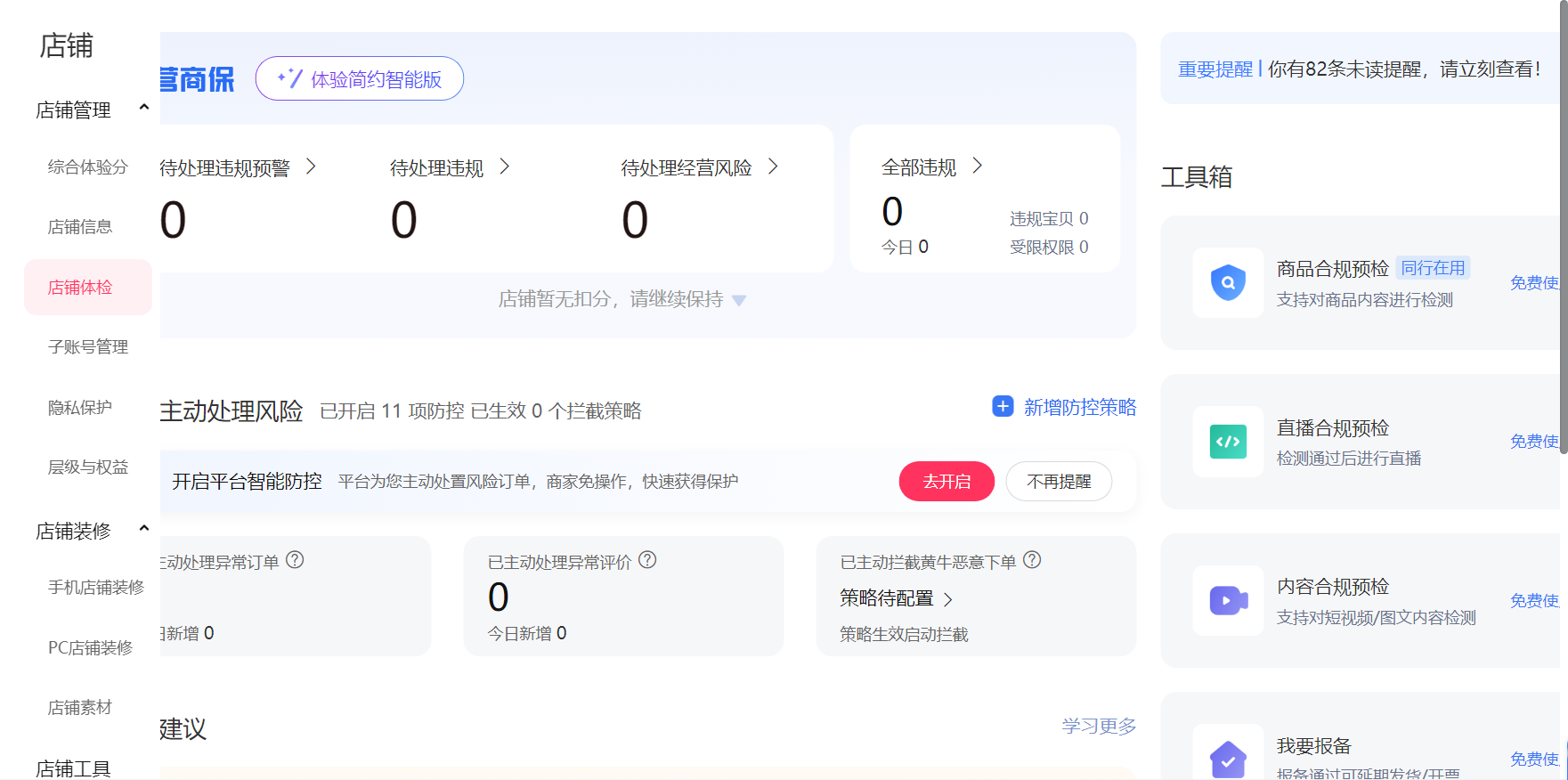Viewport: 1568px width, 780px height.
Task: Open 综合体验分 in the sidebar
Action: click(x=88, y=167)
